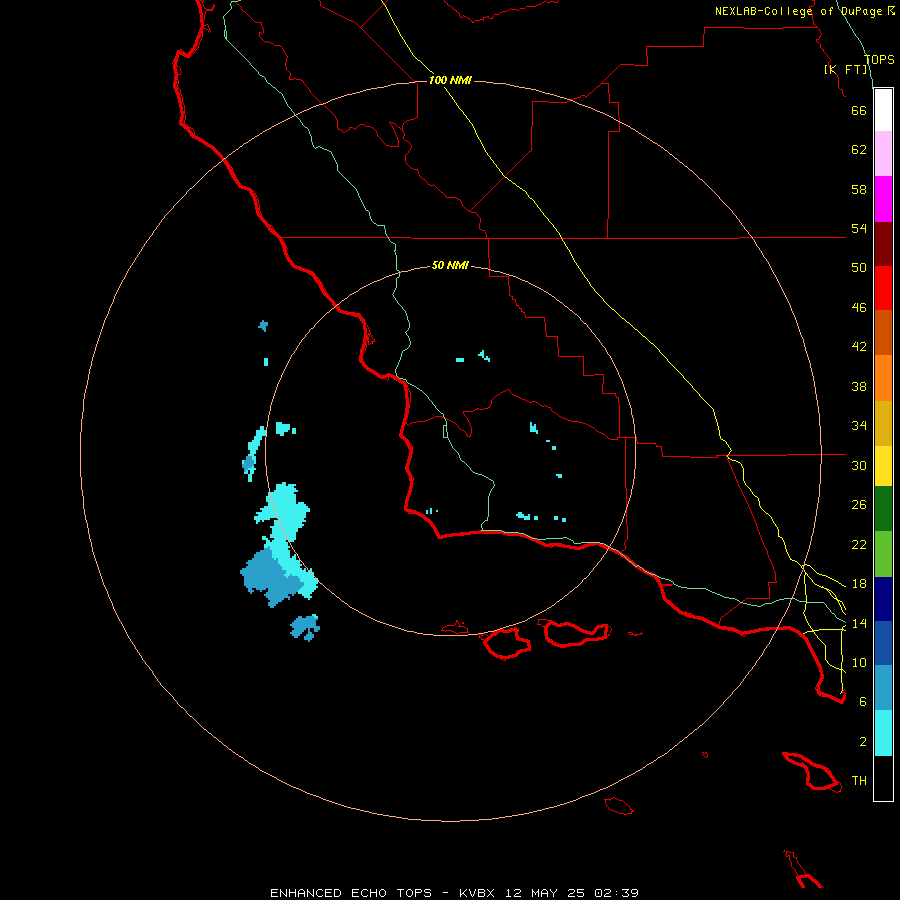Viewport: 900px width, 900px height.
Task: Click the bright red 46 kft legend swatch
Action: pos(883,288)
